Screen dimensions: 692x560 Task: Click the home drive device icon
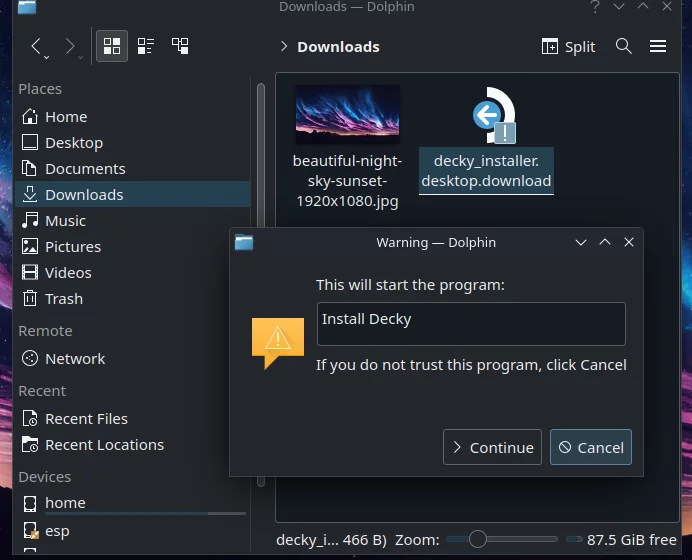pos(30,504)
